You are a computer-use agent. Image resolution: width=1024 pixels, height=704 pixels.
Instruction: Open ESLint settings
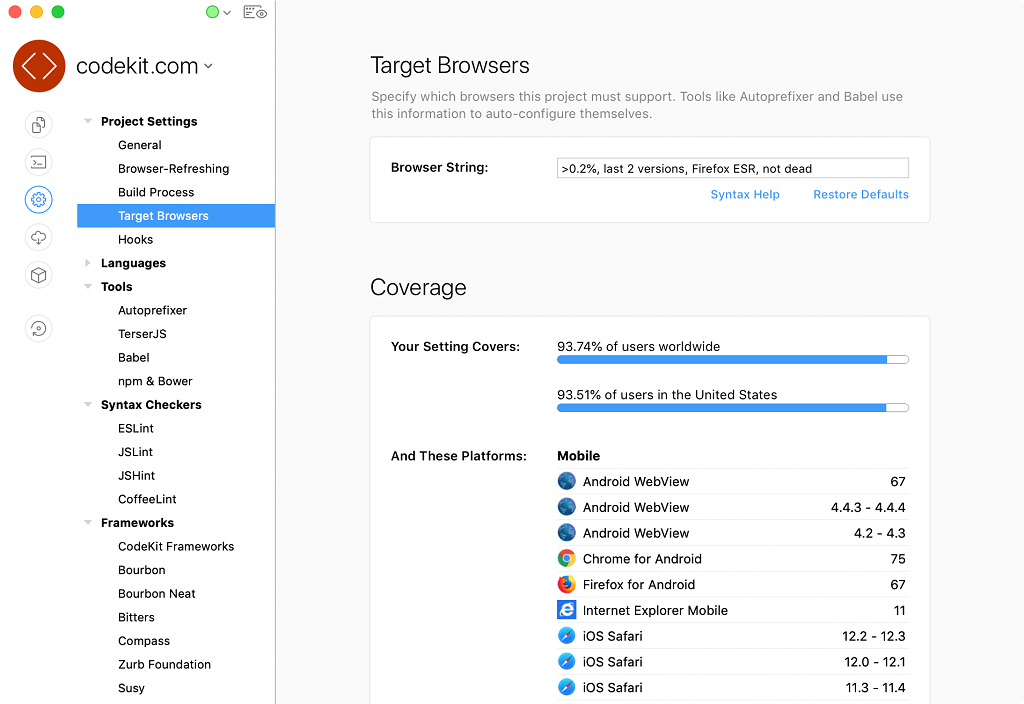pyautogui.click(x=136, y=428)
